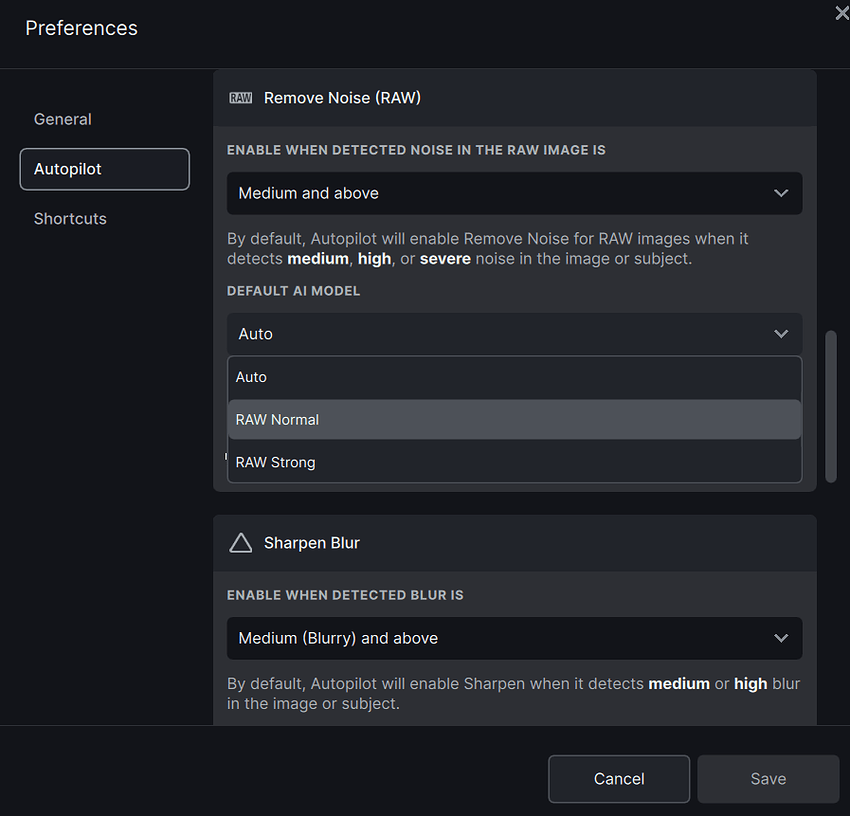This screenshot has height=816, width=850.
Task: Click the Remove Noise (RAW) section header
Action: (342, 98)
